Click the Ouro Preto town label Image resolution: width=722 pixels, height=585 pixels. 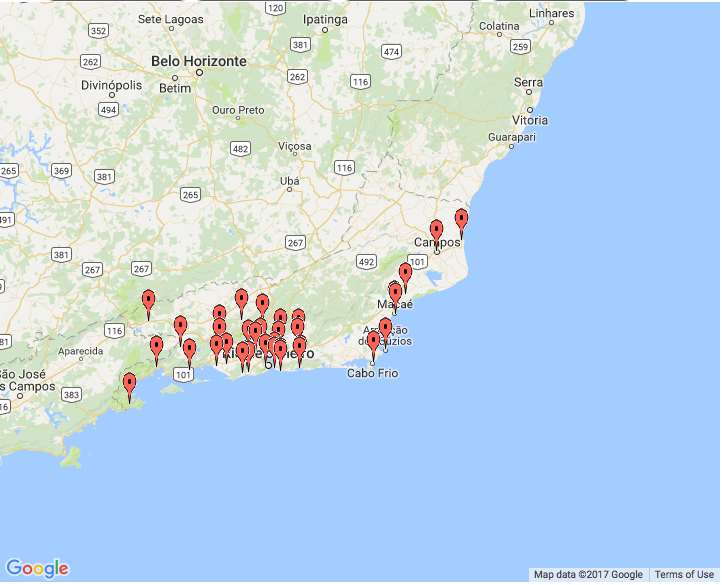pyautogui.click(x=238, y=110)
